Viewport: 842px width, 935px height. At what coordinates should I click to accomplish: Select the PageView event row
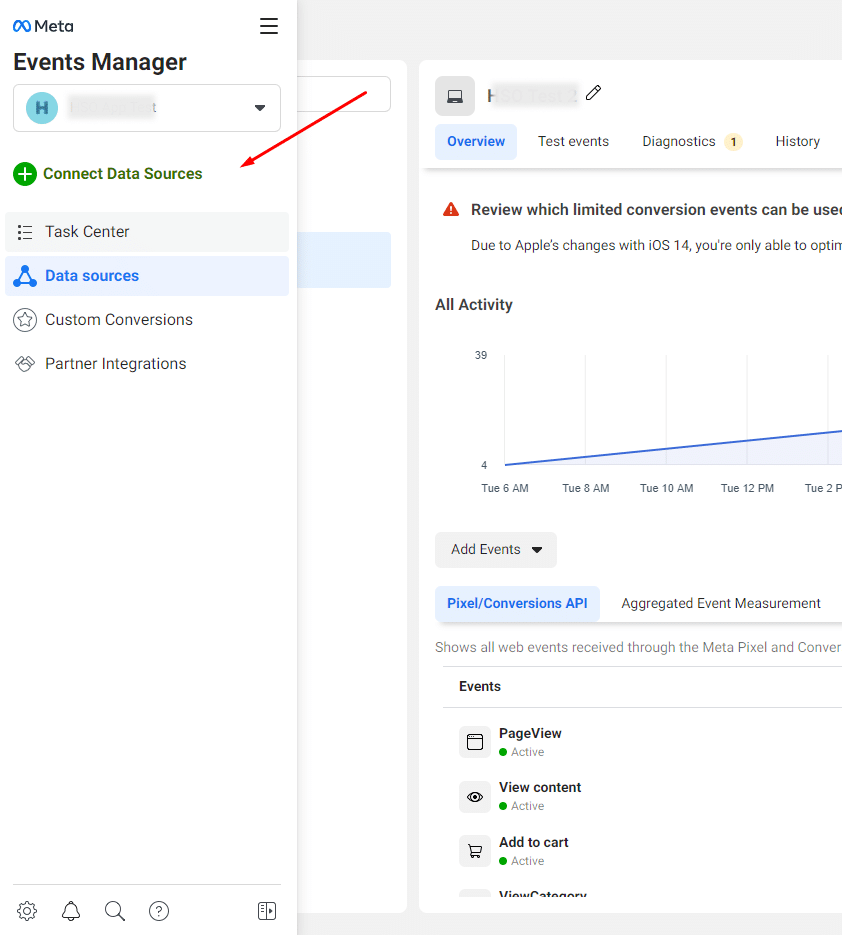tap(530, 740)
